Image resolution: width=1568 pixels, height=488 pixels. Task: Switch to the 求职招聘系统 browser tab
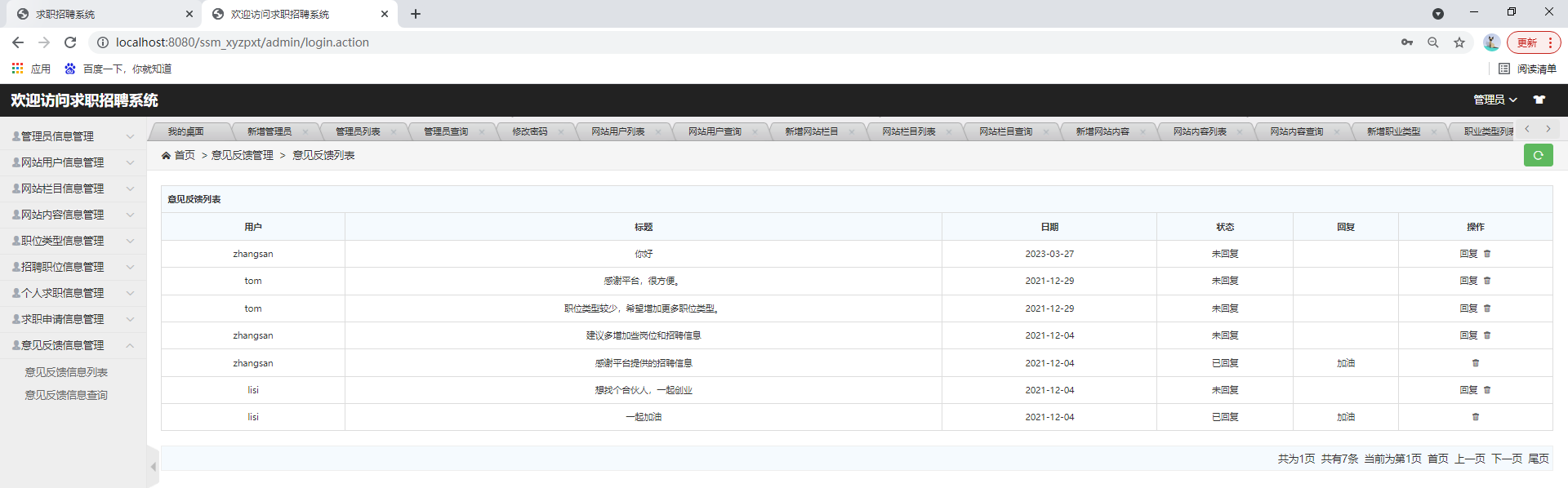click(x=102, y=14)
